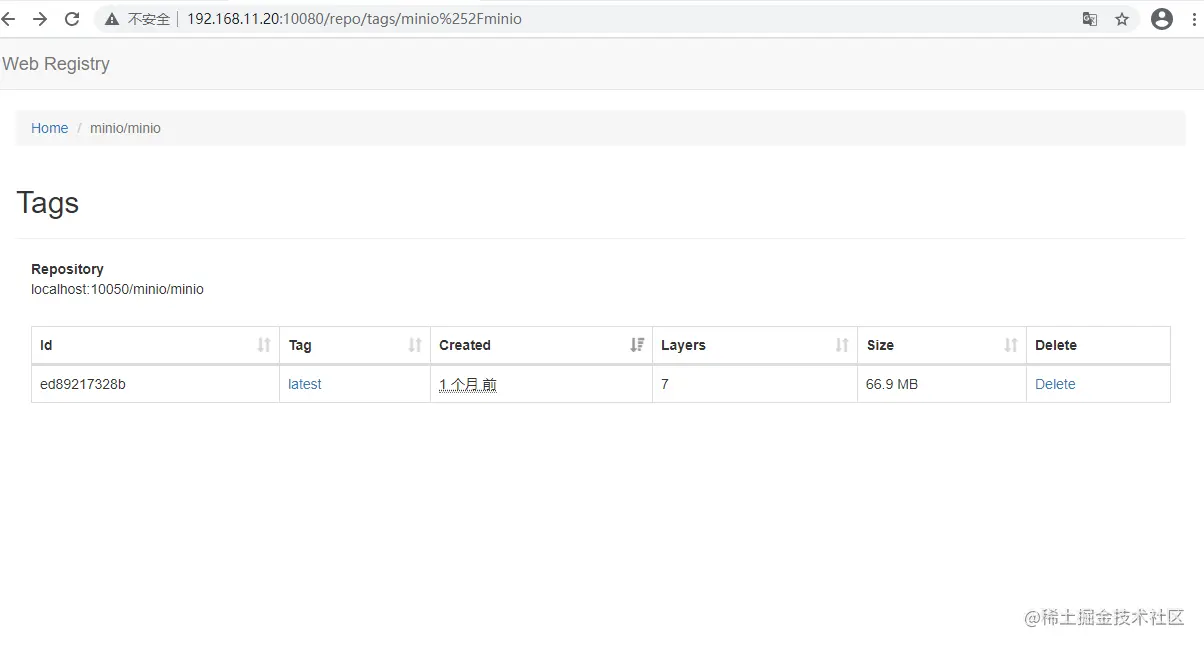1204x647 pixels.
Task: Click the size value 66.9 MB
Action: click(892, 384)
